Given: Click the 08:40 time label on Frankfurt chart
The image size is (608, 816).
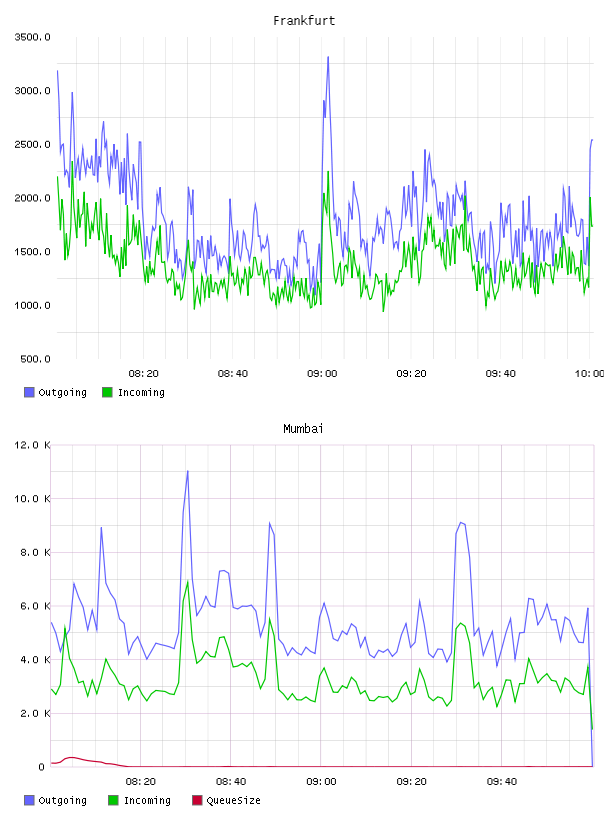Looking at the screenshot, I should click(233, 374).
